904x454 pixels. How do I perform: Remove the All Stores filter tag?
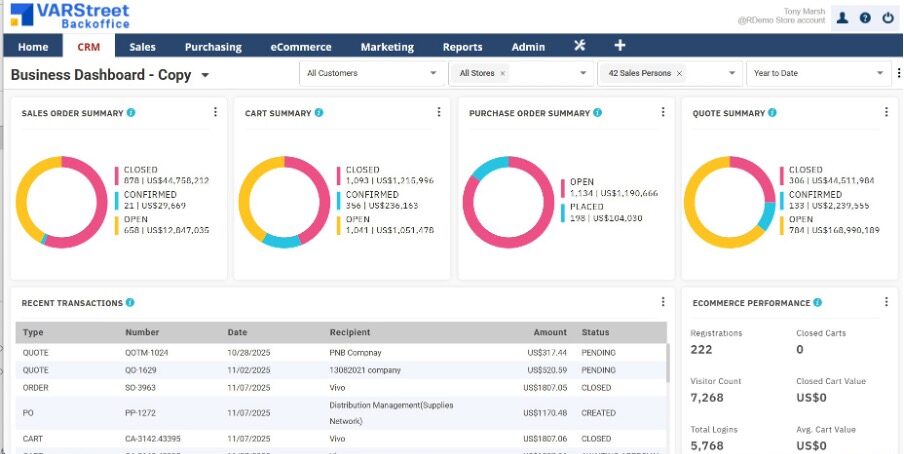(503, 73)
